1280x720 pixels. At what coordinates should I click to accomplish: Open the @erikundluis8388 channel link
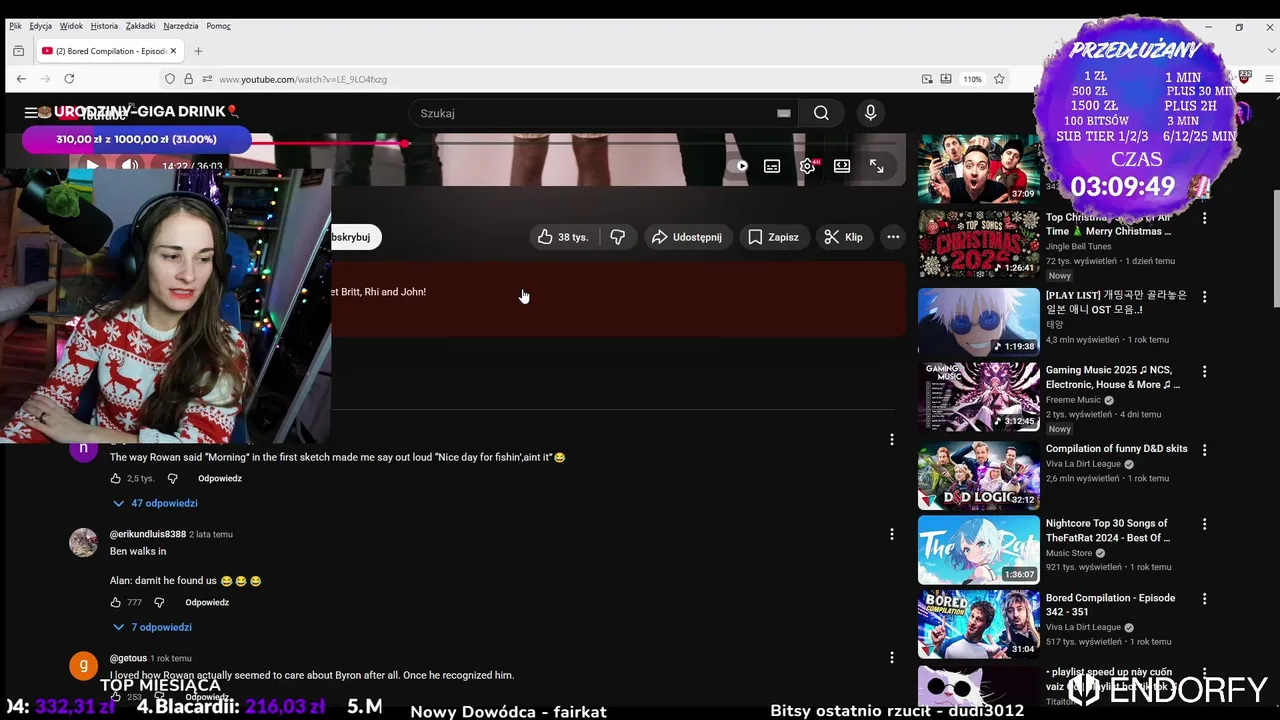[x=148, y=534]
